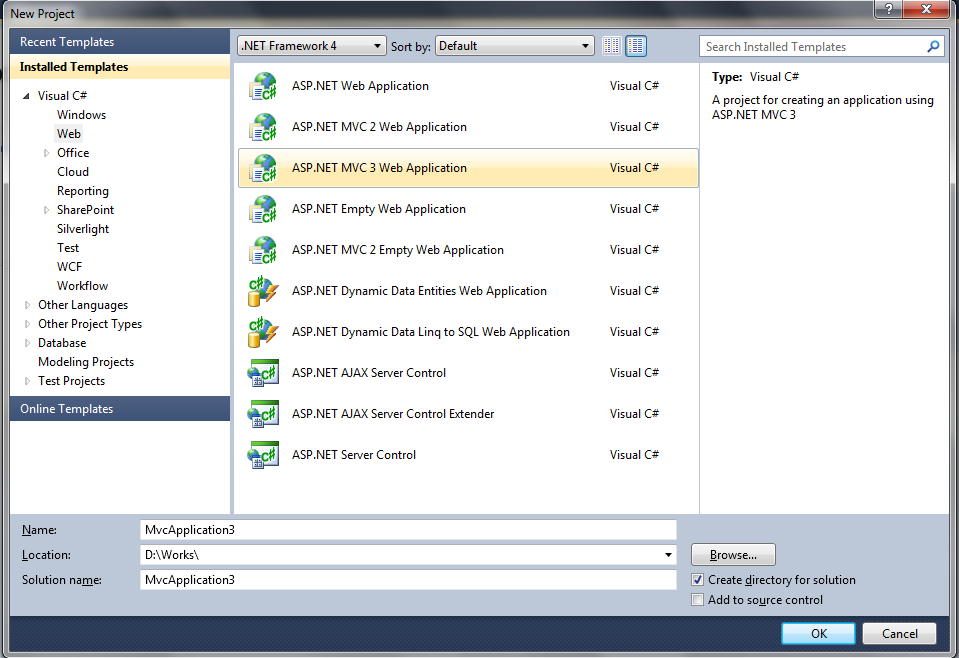The image size is (959, 658).
Task: Expand the SharePoint tree node
Action: tap(46, 210)
